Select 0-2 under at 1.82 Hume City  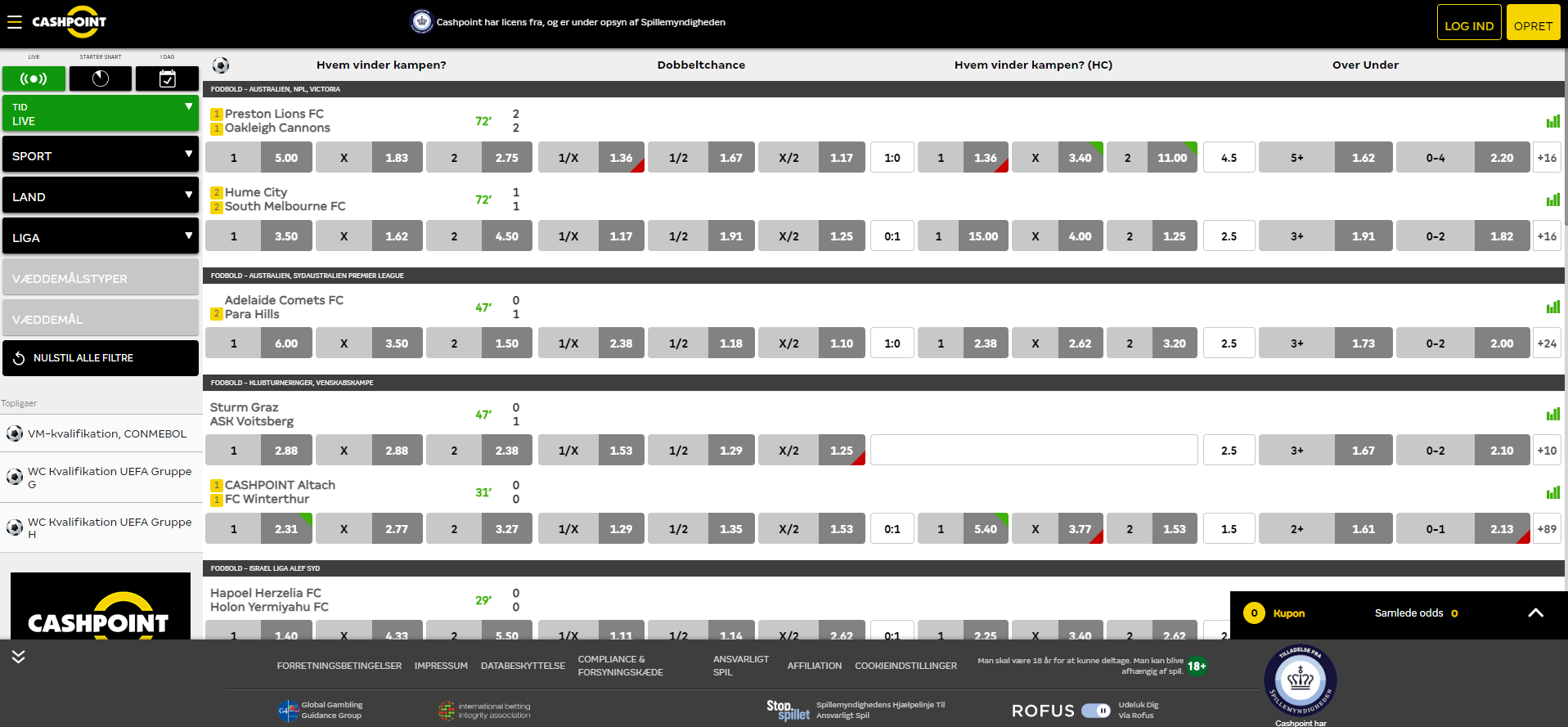[x=1462, y=236]
